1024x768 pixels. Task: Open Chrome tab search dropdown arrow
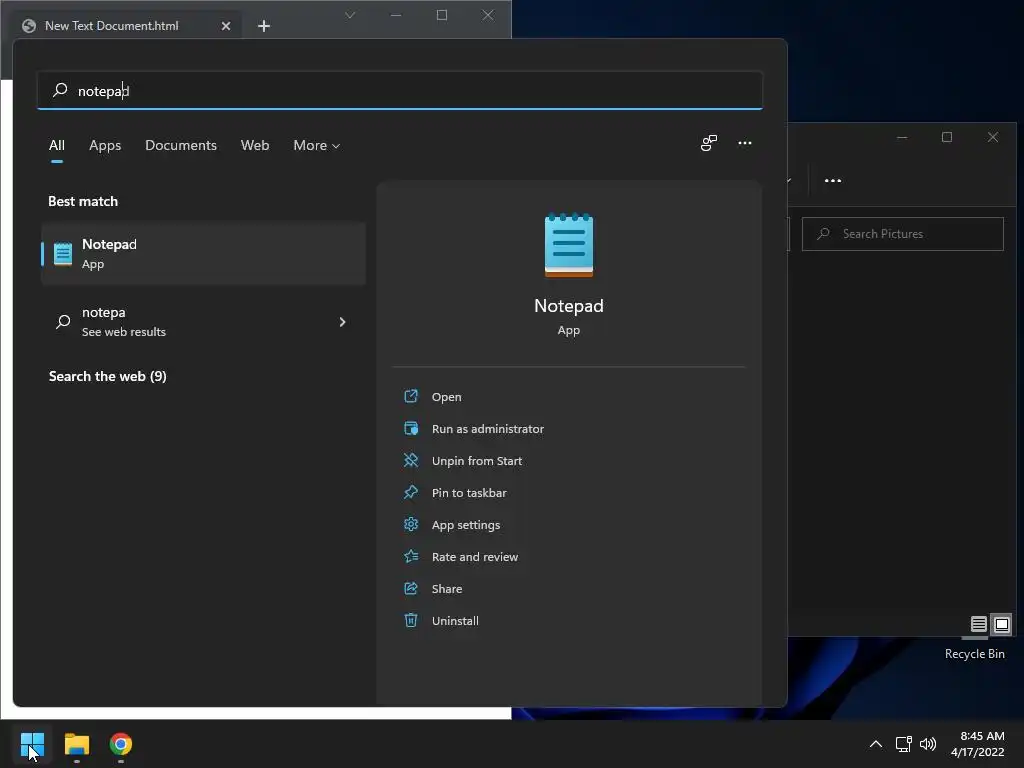(x=350, y=15)
